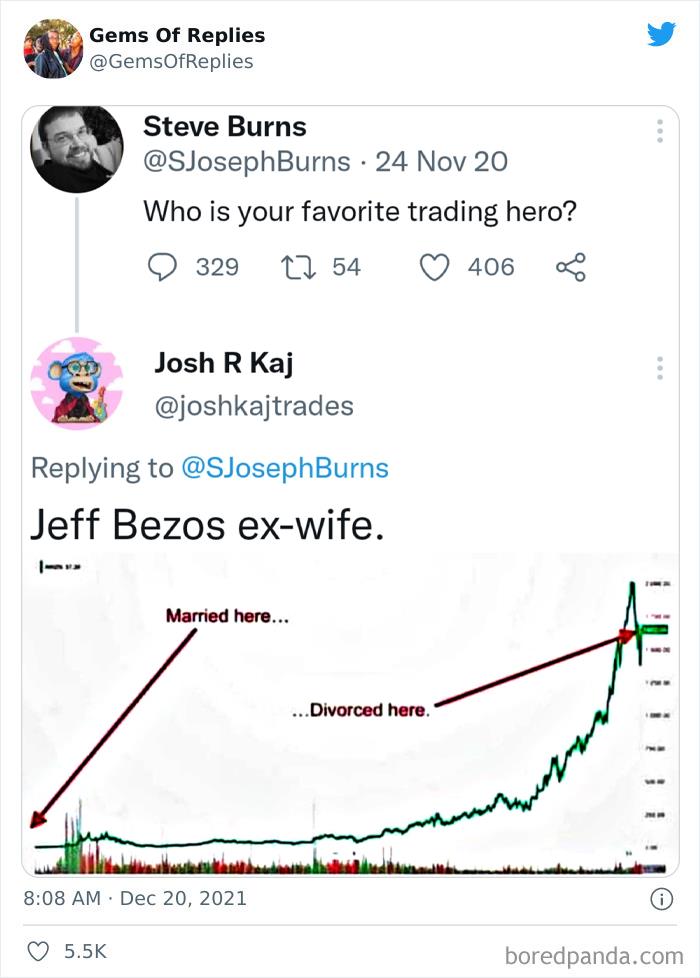
Task: Click the 8:08 AM · Dec 20, 2021 timestamp
Action: [134, 899]
